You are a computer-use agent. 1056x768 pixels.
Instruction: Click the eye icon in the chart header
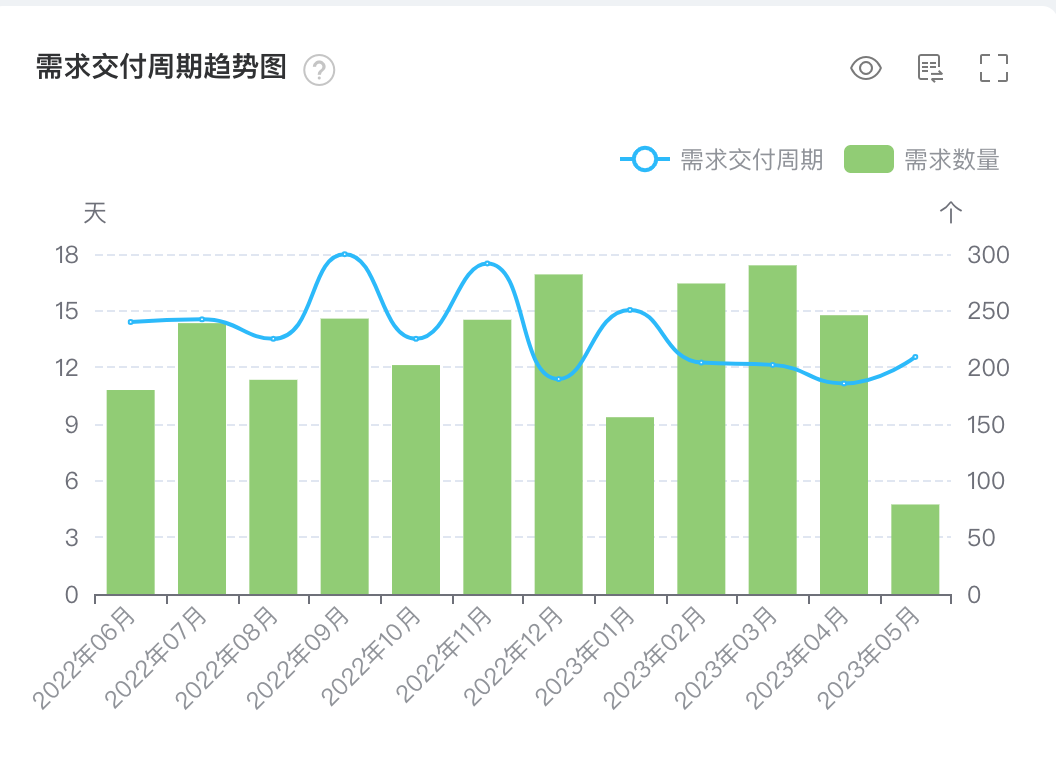click(865, 68)
